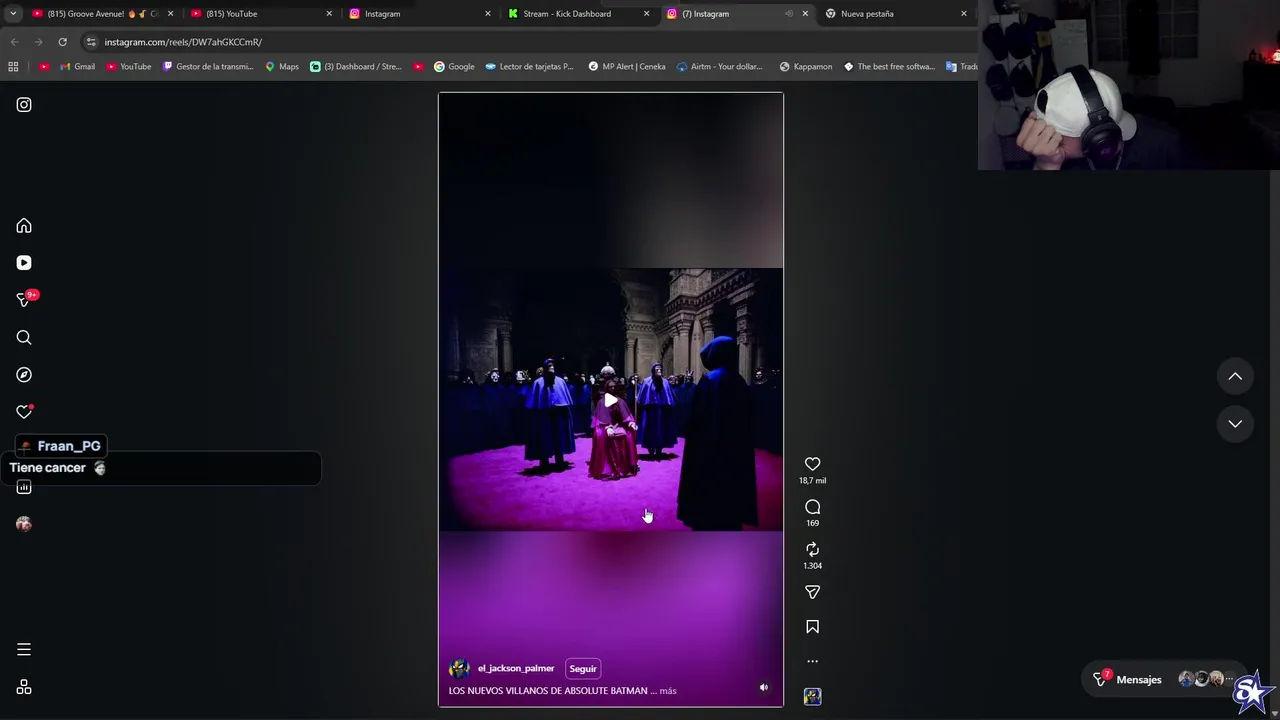Open profile avatar in left sidebar
This screenshot has height=720, width=1280.
tap(24, 524)
